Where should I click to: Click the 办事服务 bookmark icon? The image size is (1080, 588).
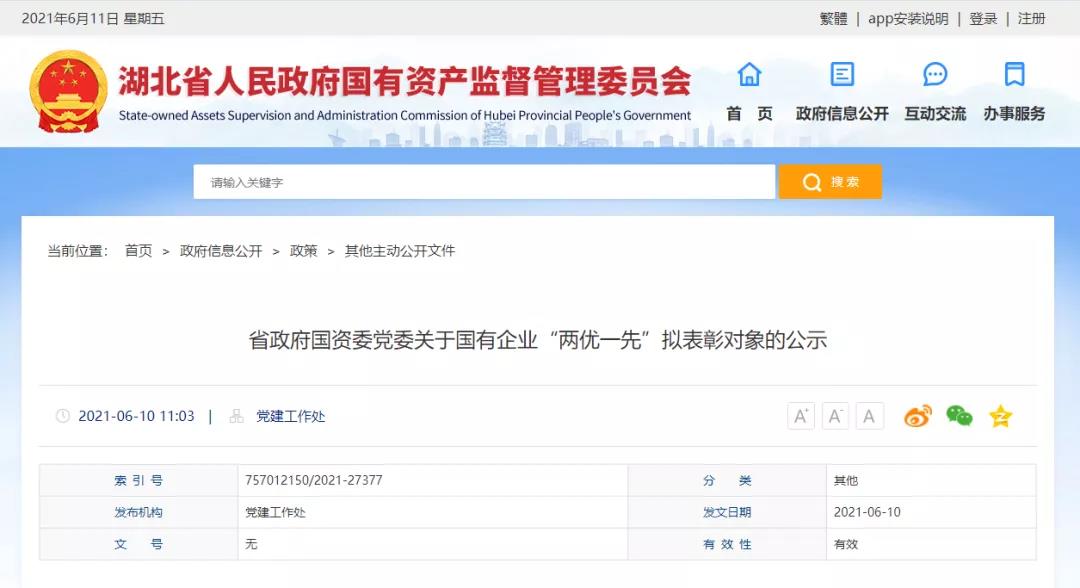[x=1014, y=74]
